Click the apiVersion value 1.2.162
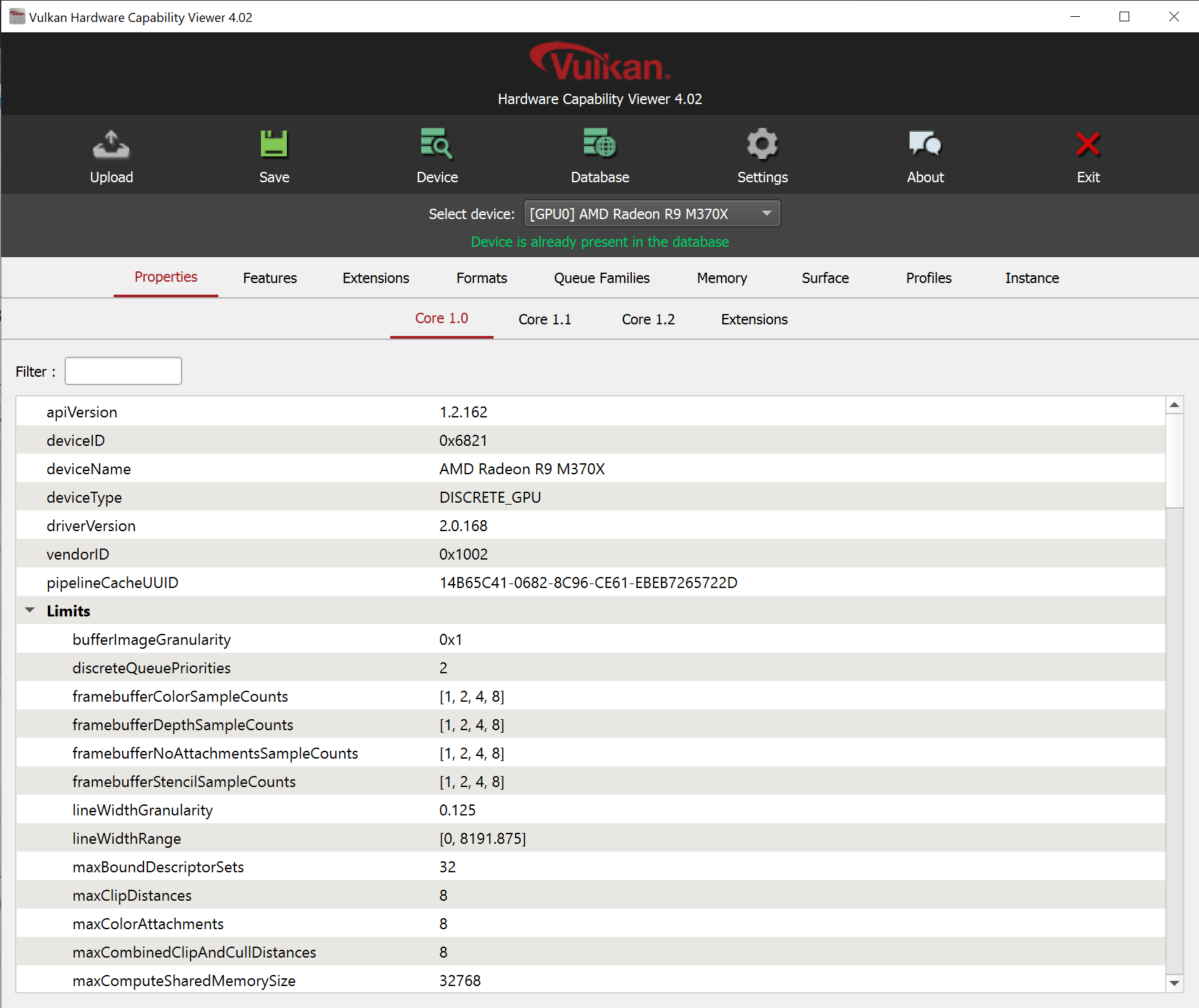 pyautogui.click(x=463, y=412)
